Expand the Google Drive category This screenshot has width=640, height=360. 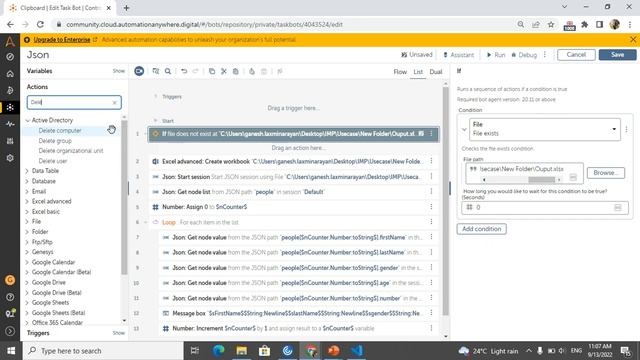pyautogui.click(x=27, y=282)
